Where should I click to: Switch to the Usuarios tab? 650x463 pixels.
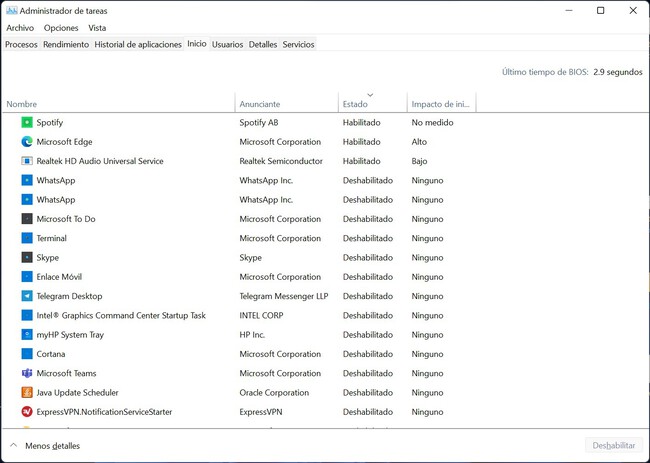(227, 44)
